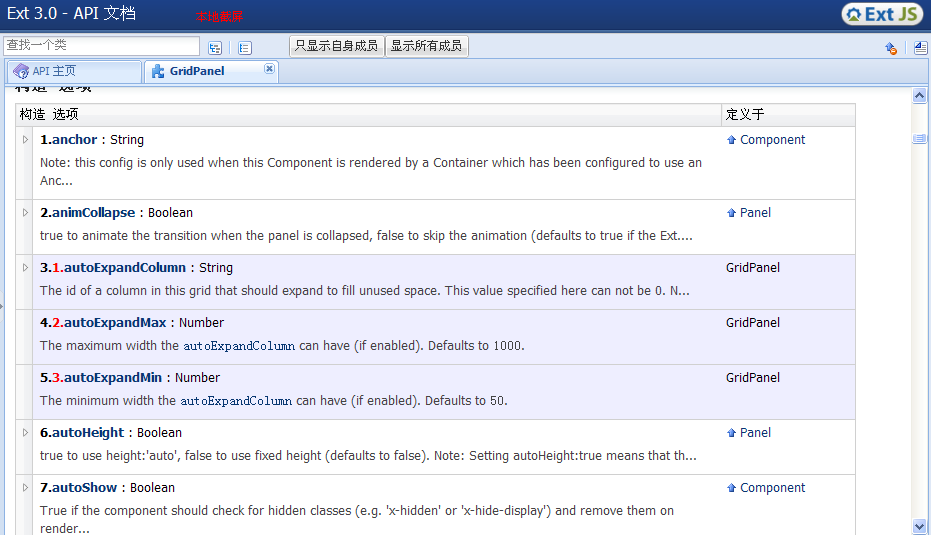Click the 显示所有成员 button
The width and height of the screenshot is (931, 535).
pyautogui.click(x=426, y=46)
